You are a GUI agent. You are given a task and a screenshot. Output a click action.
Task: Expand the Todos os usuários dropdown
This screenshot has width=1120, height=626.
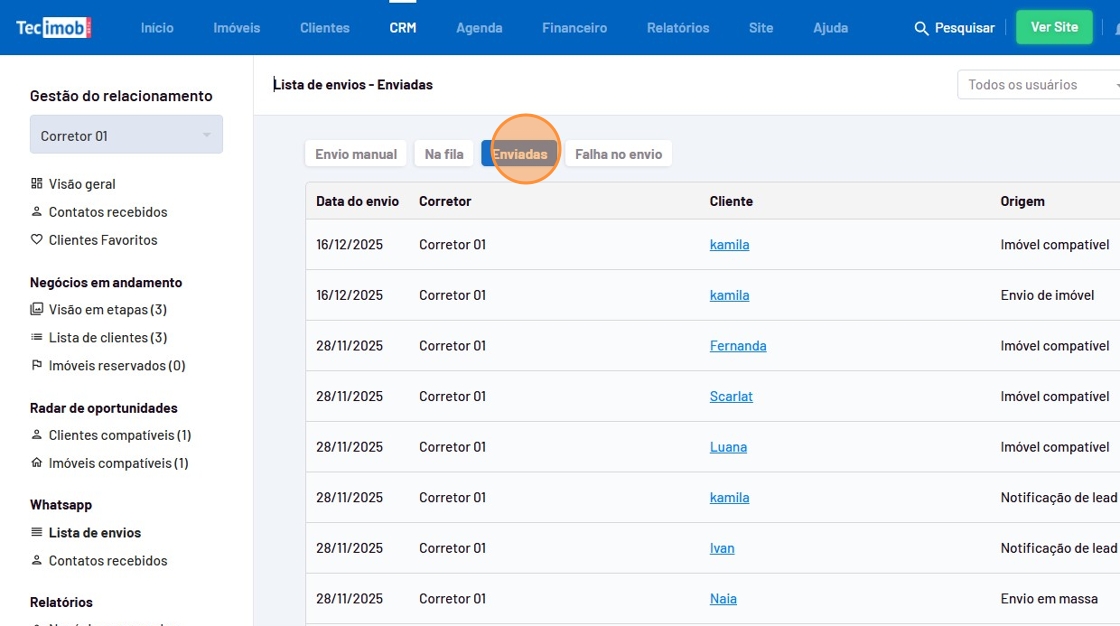[1040, 85]
